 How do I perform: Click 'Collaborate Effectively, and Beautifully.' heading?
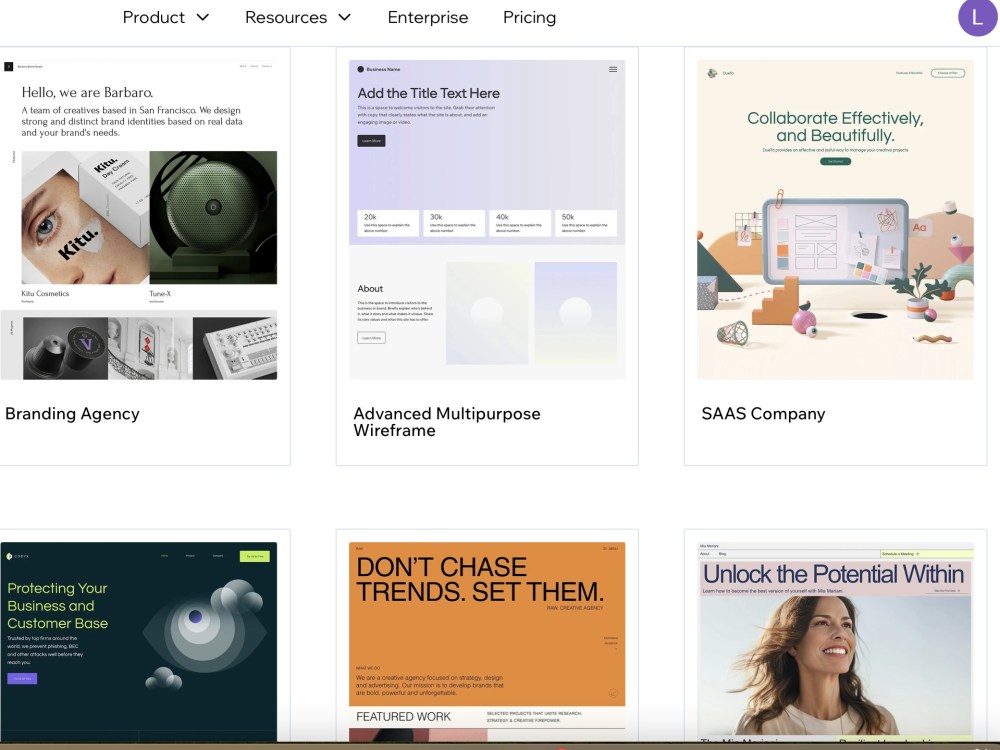835,126
